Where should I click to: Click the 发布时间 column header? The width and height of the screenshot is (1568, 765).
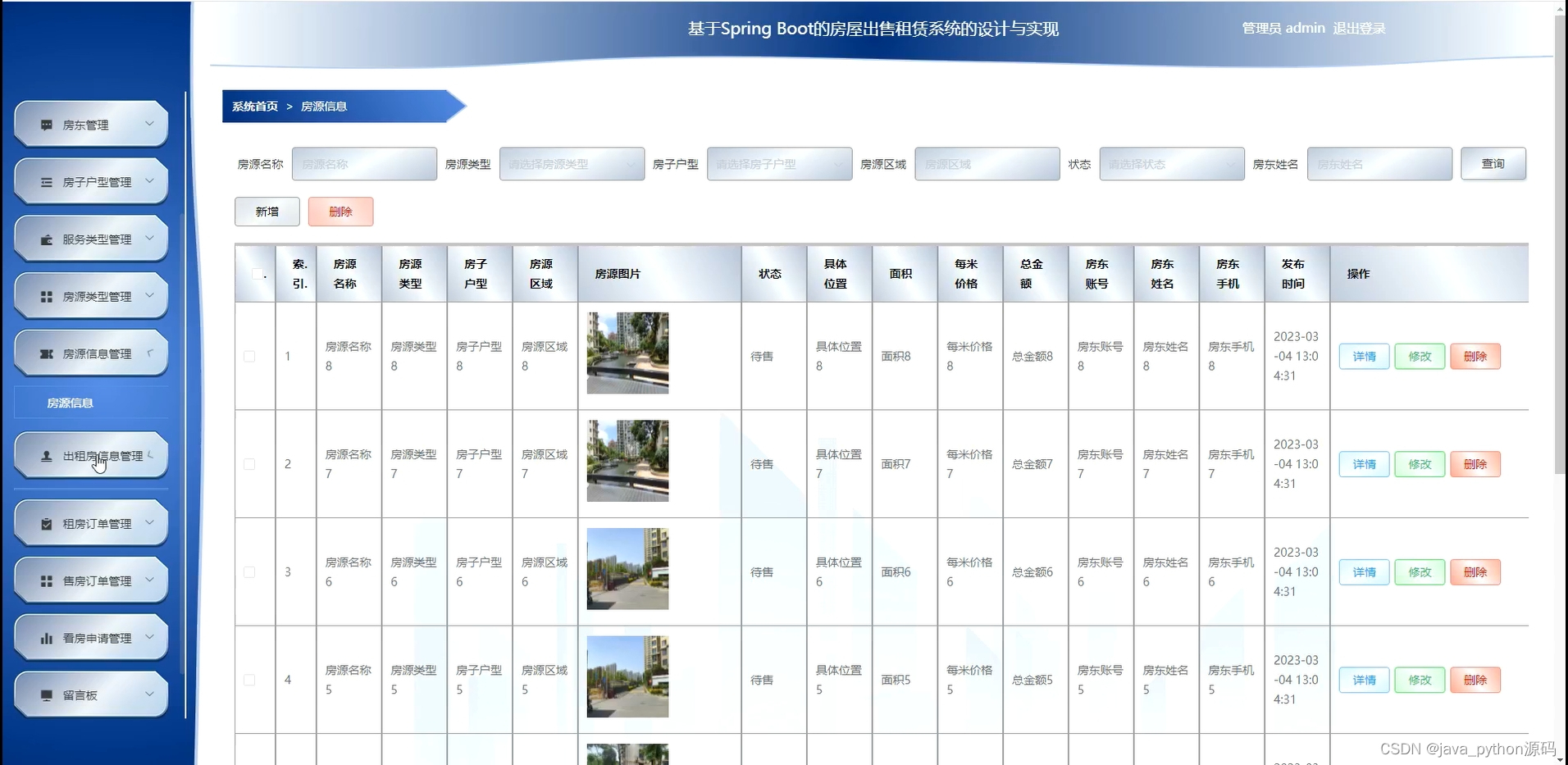click(x=1297, y=274)
